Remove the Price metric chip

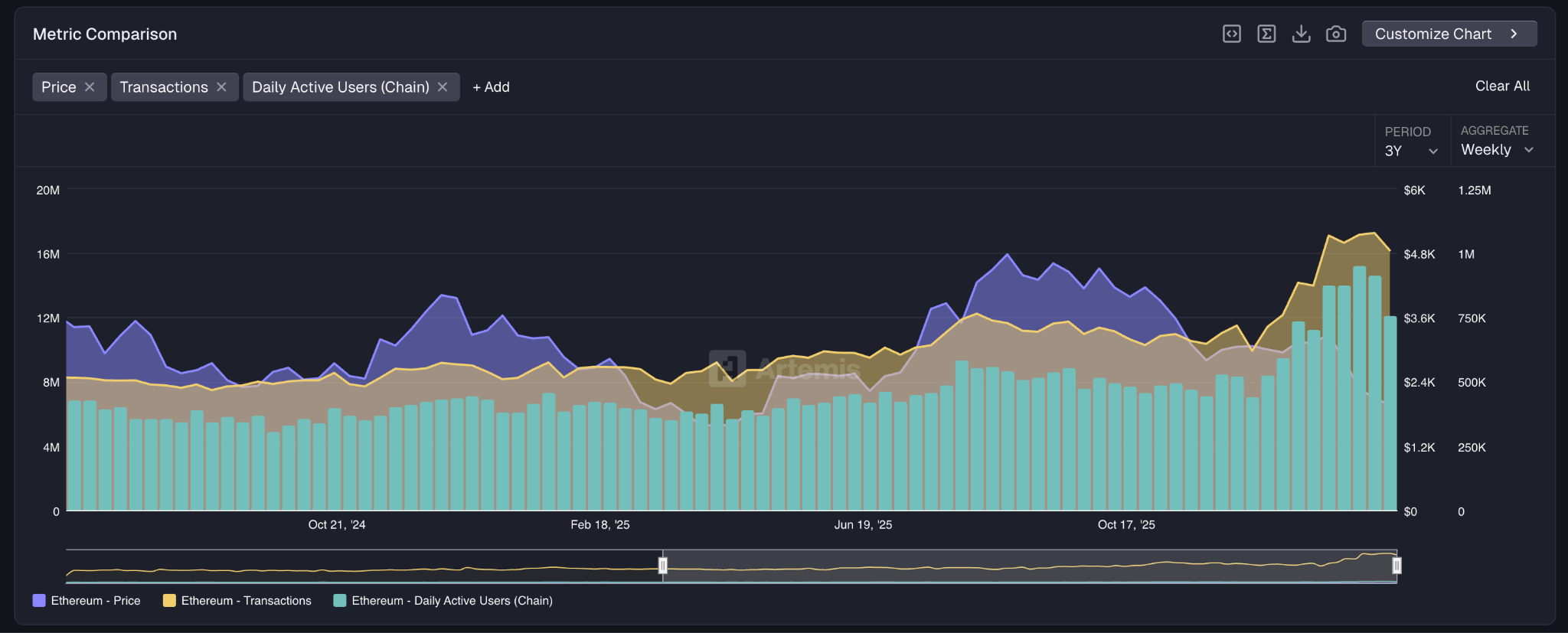tap(90, 87)
